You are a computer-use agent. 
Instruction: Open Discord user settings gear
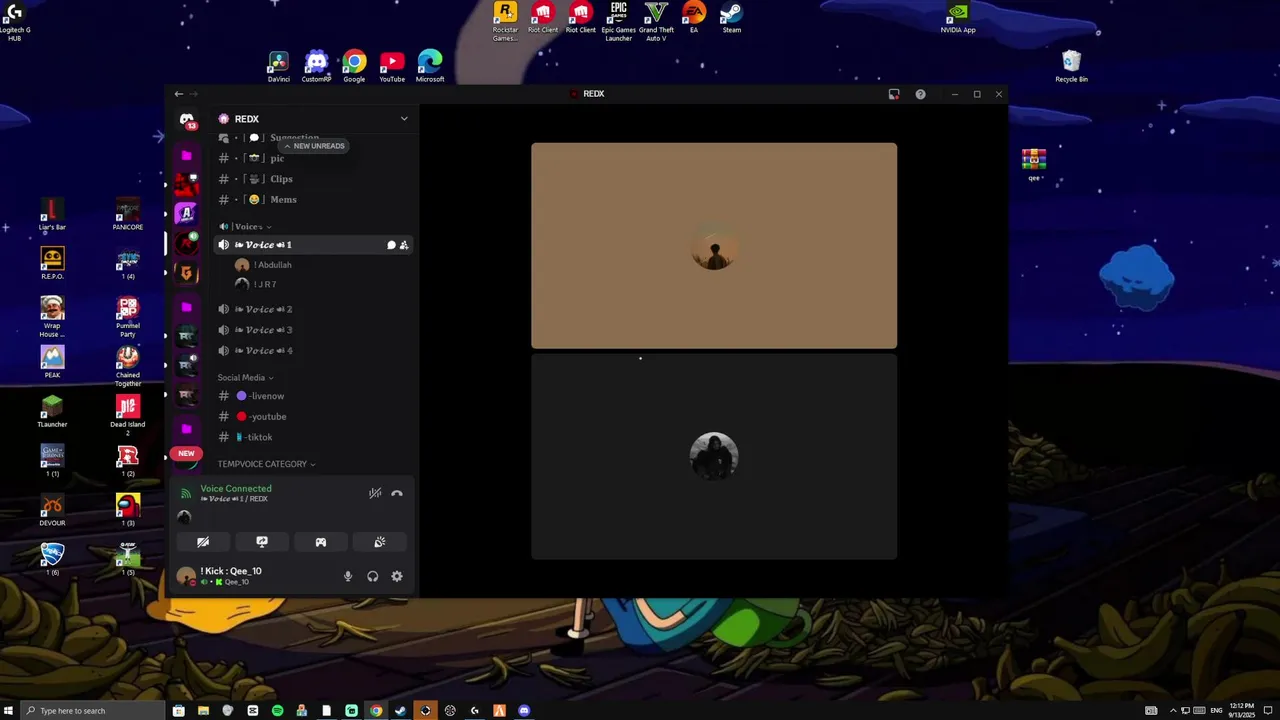397,576
